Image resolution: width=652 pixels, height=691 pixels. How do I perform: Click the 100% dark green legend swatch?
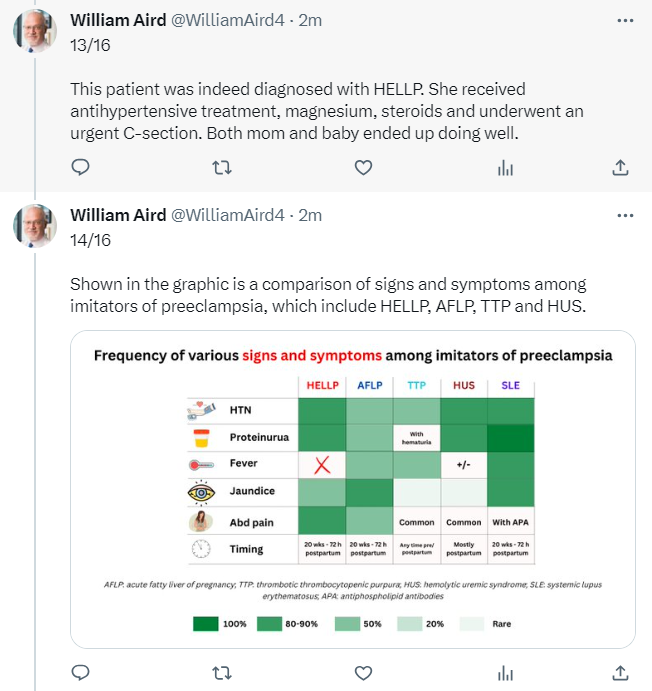(205, 624)
